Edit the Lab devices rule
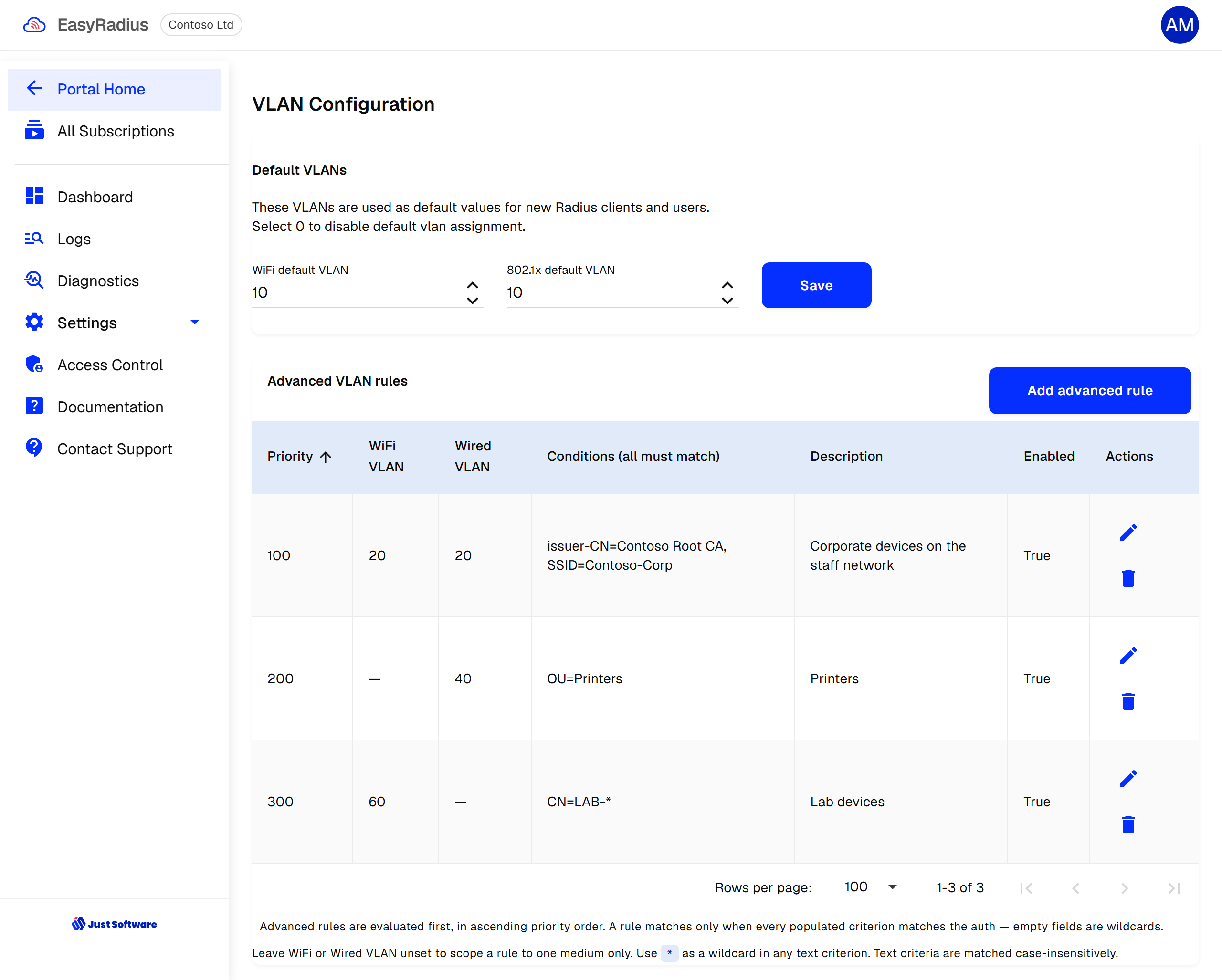Viewport: 1222px width, 980px height. (1128, 778)
